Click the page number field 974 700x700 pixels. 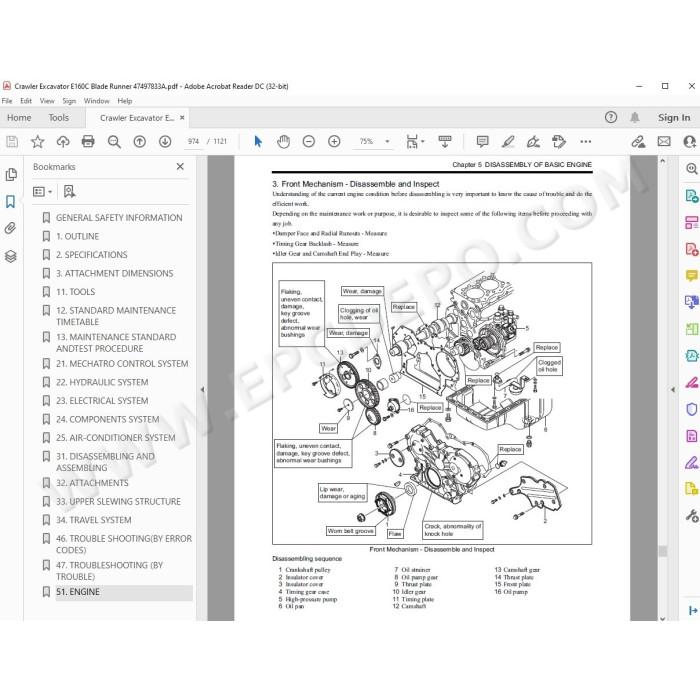click(193, 142)
